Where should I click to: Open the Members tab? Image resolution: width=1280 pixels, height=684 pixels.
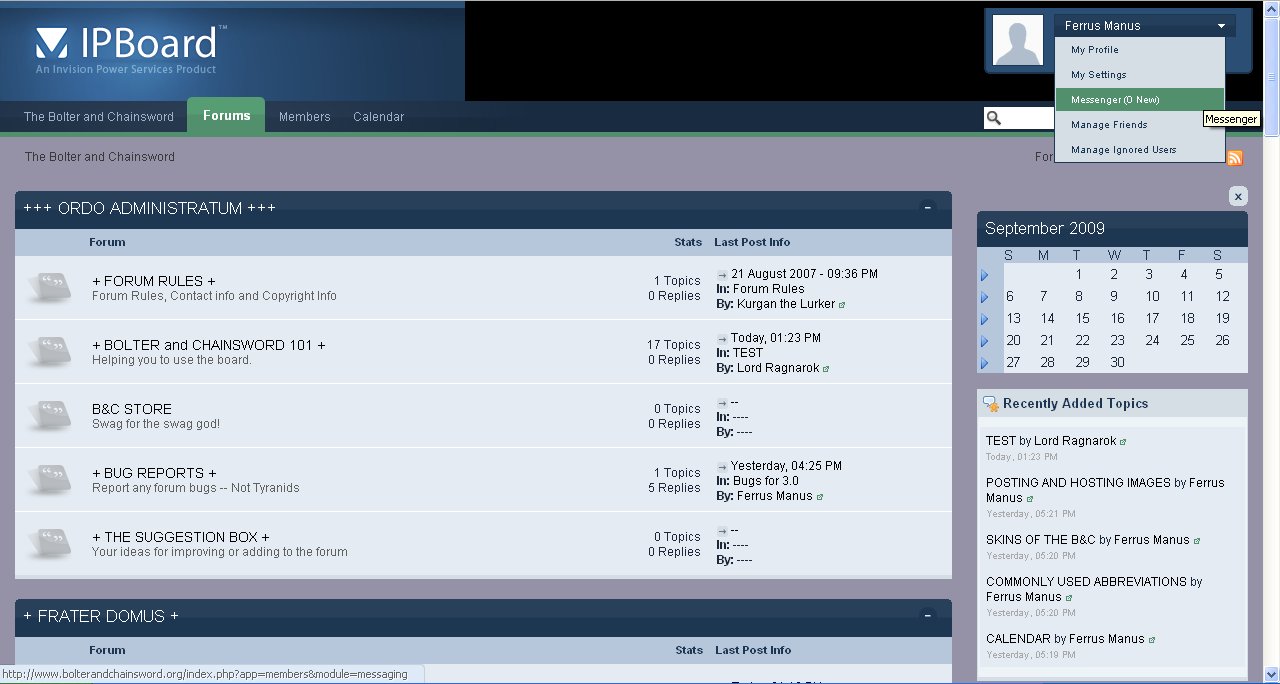tap(304, 117)
